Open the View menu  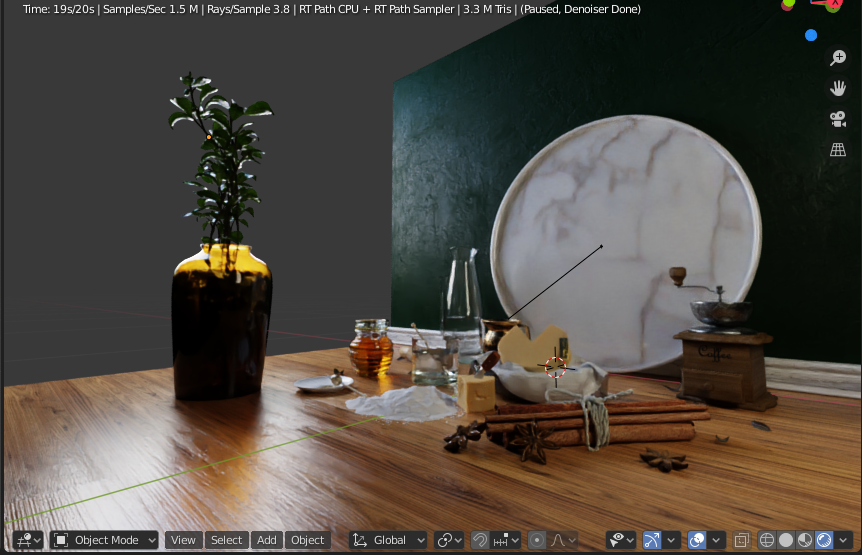[x=183, y=540]
